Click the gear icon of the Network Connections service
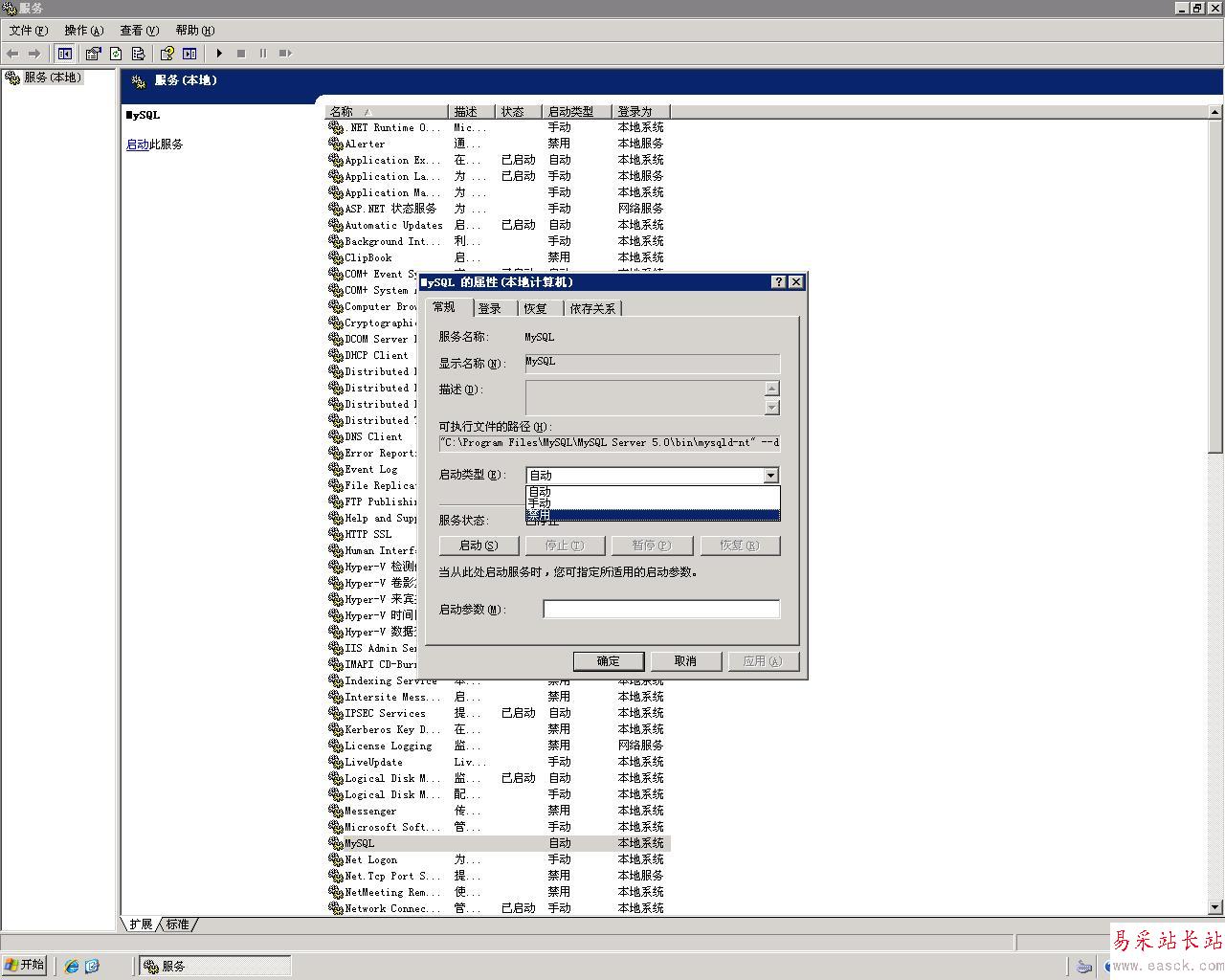This screenshot has width=1225, height=980. tap(335, 908)
